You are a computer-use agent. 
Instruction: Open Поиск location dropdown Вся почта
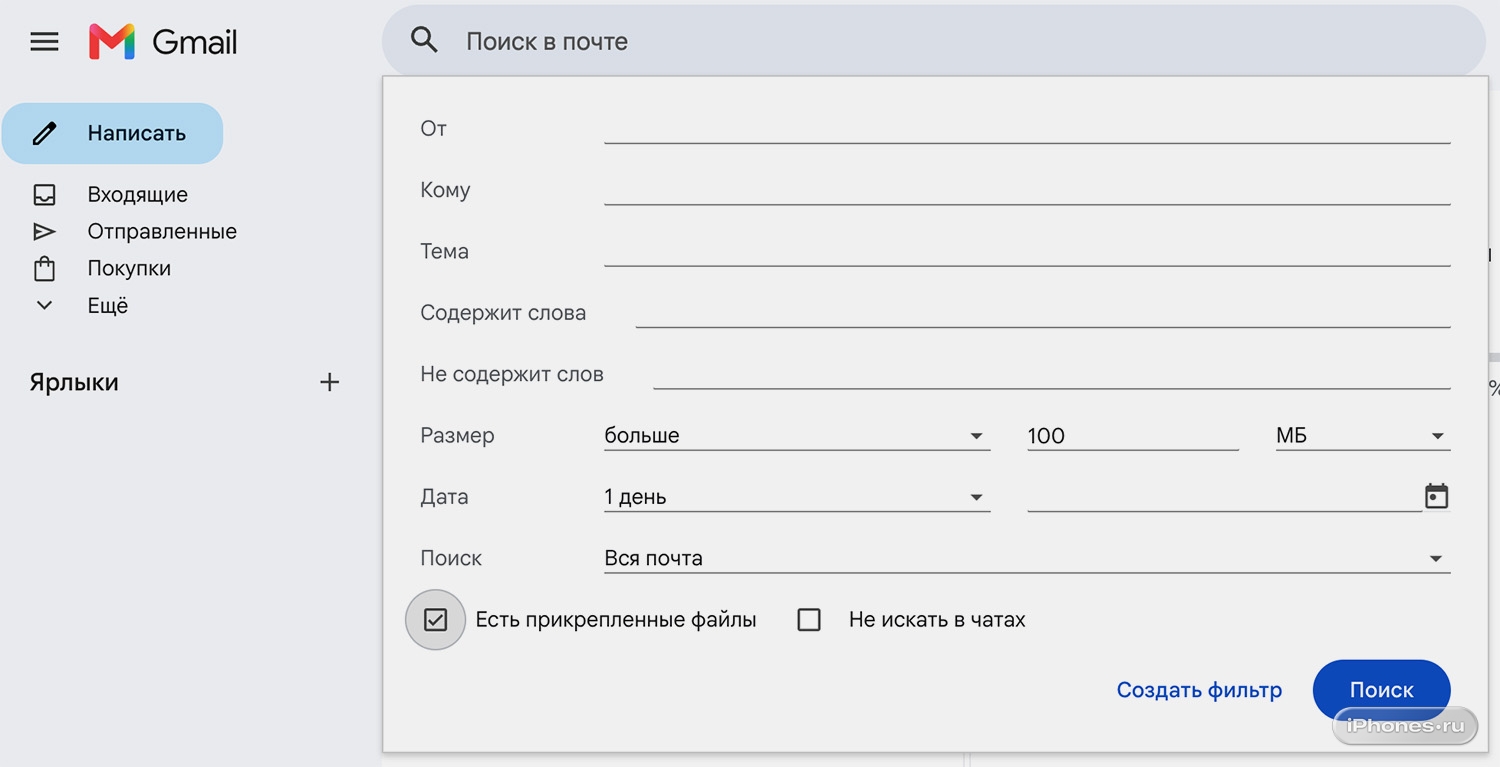coord(1027,558)
